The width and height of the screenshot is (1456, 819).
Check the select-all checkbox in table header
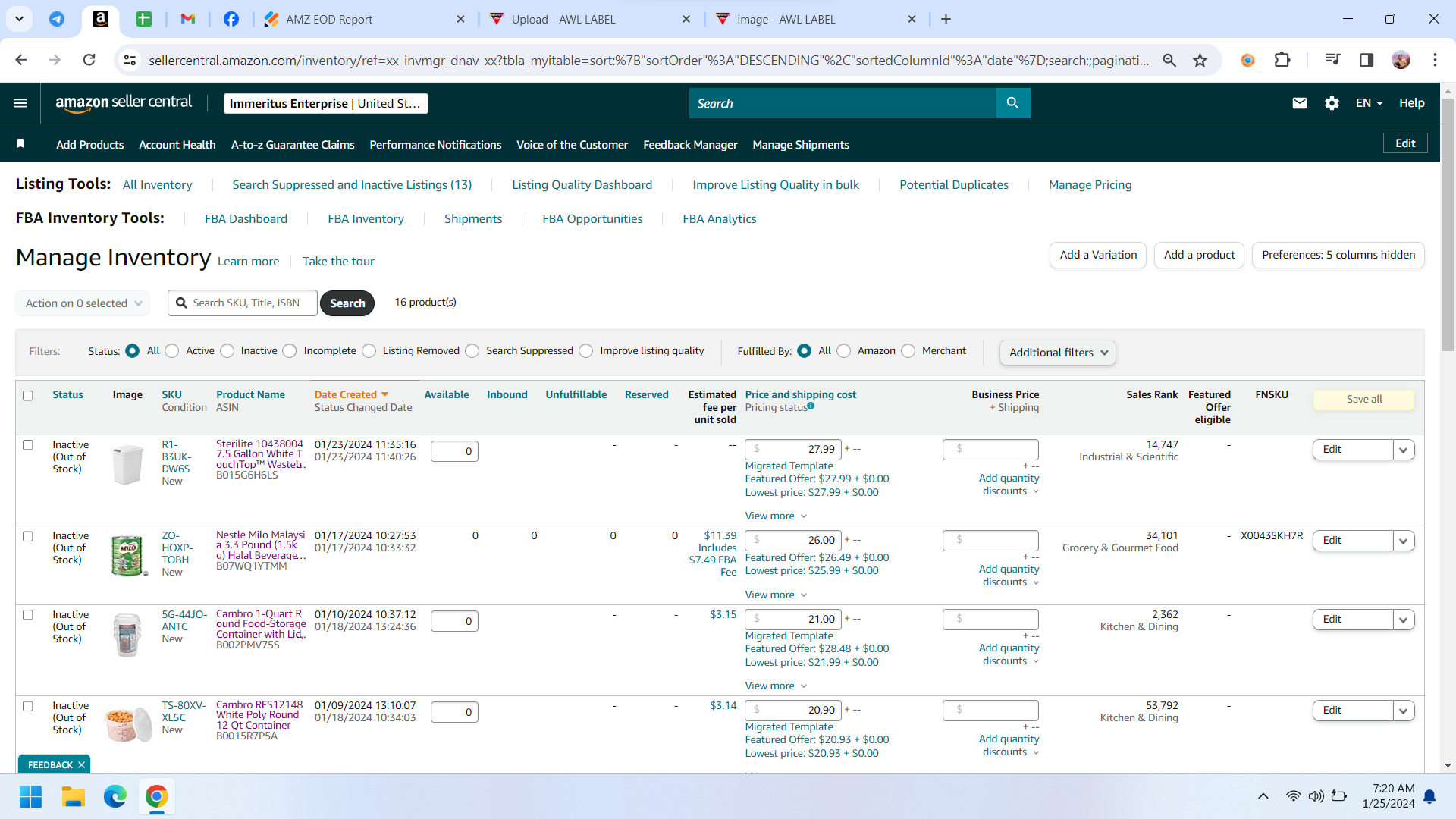pos(28,395)
